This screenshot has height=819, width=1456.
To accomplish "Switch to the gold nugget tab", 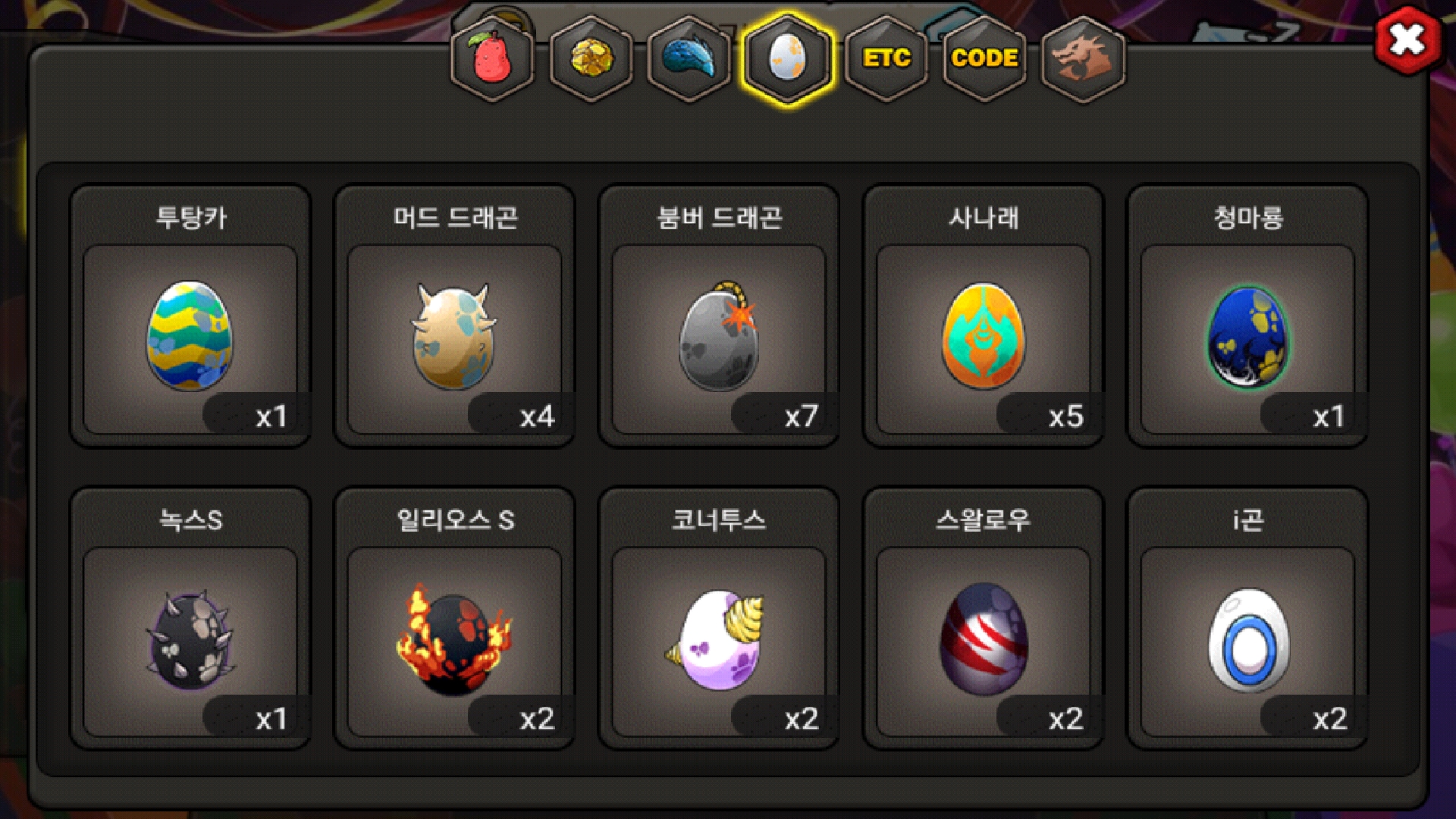I will [x=591, y=58].
